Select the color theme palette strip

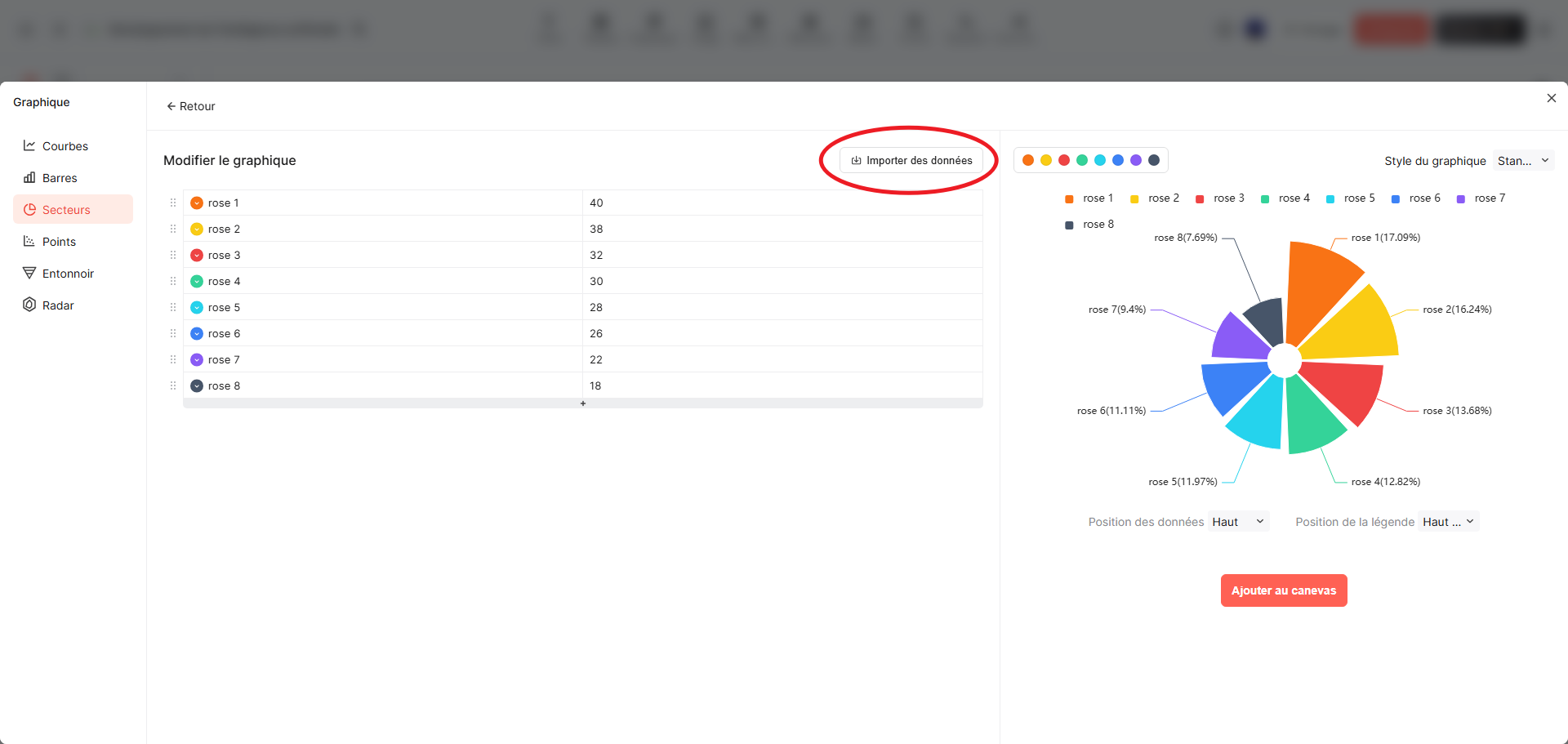(x=1091, y=160)
